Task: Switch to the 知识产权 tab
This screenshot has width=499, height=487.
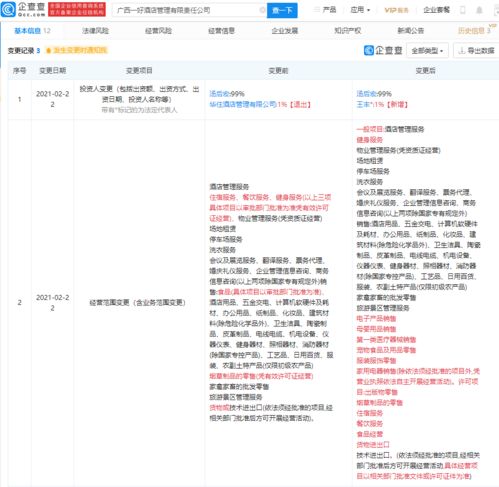Action: point(348,31)
